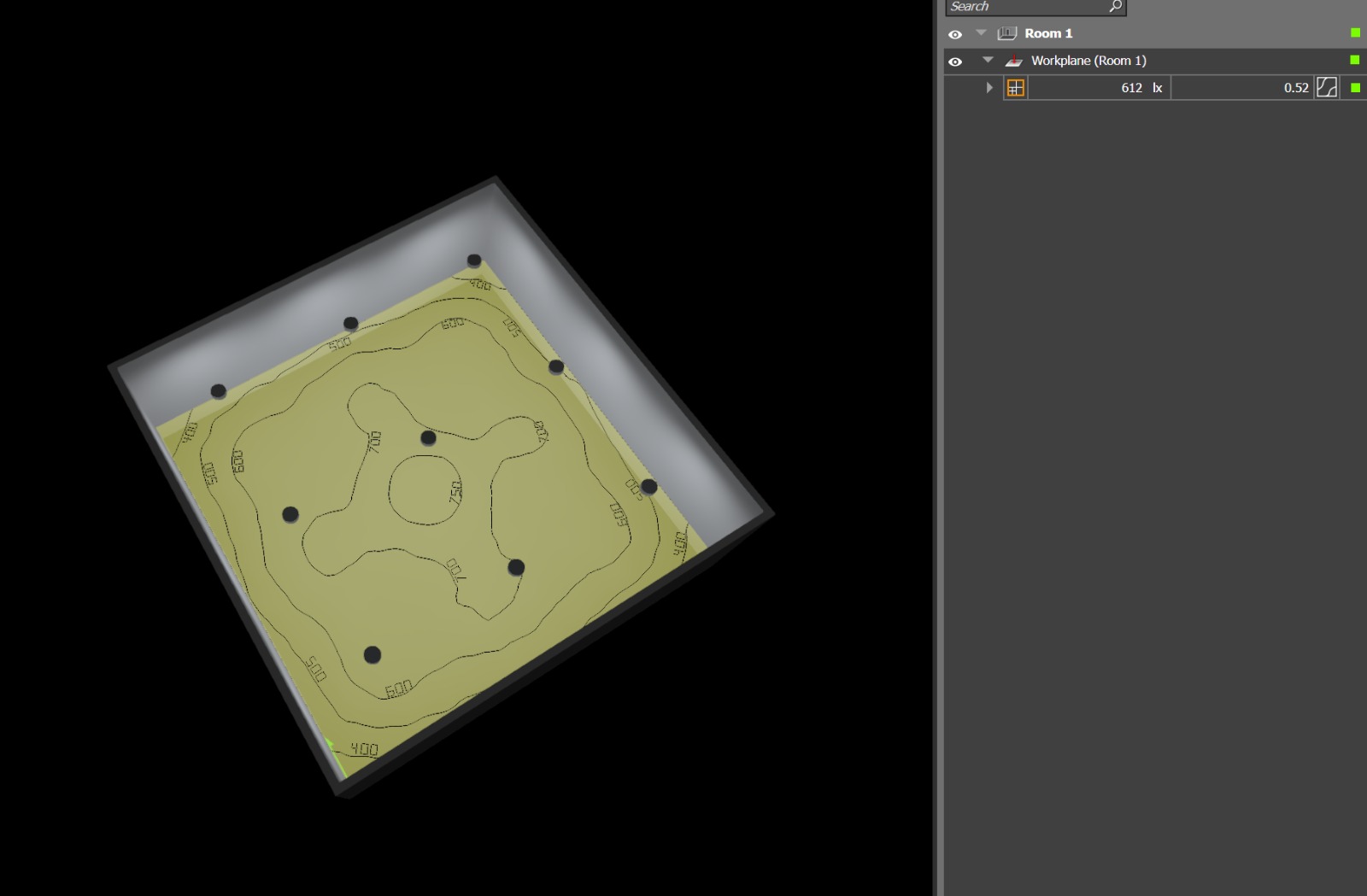Select the Room 1 label
Image resolution: width=1367 pixels, height=896 pixels.
click(x=1048, y=33)
